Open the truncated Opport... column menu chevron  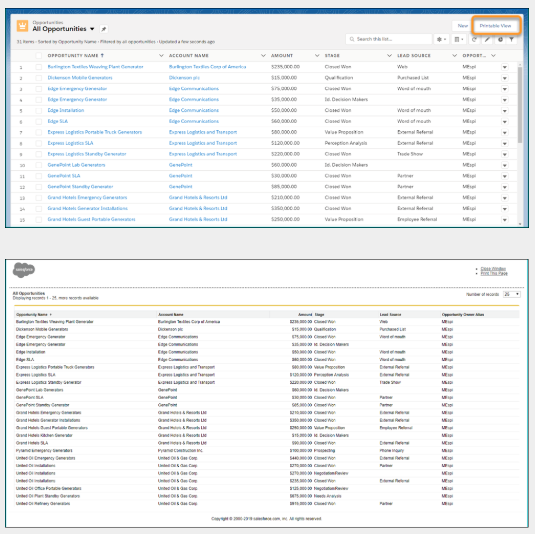tap(493, 55)
